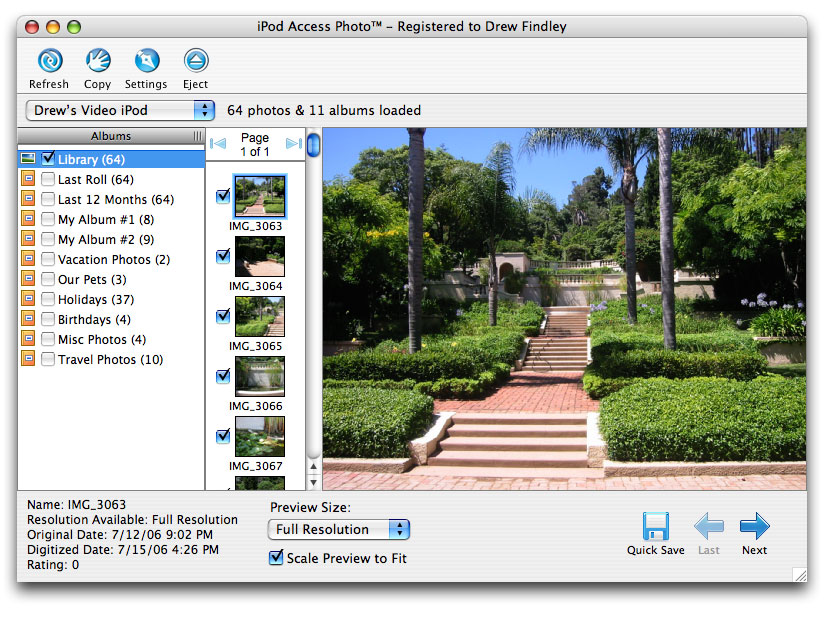Click the Refresh toolbar icon

[50, 61]
